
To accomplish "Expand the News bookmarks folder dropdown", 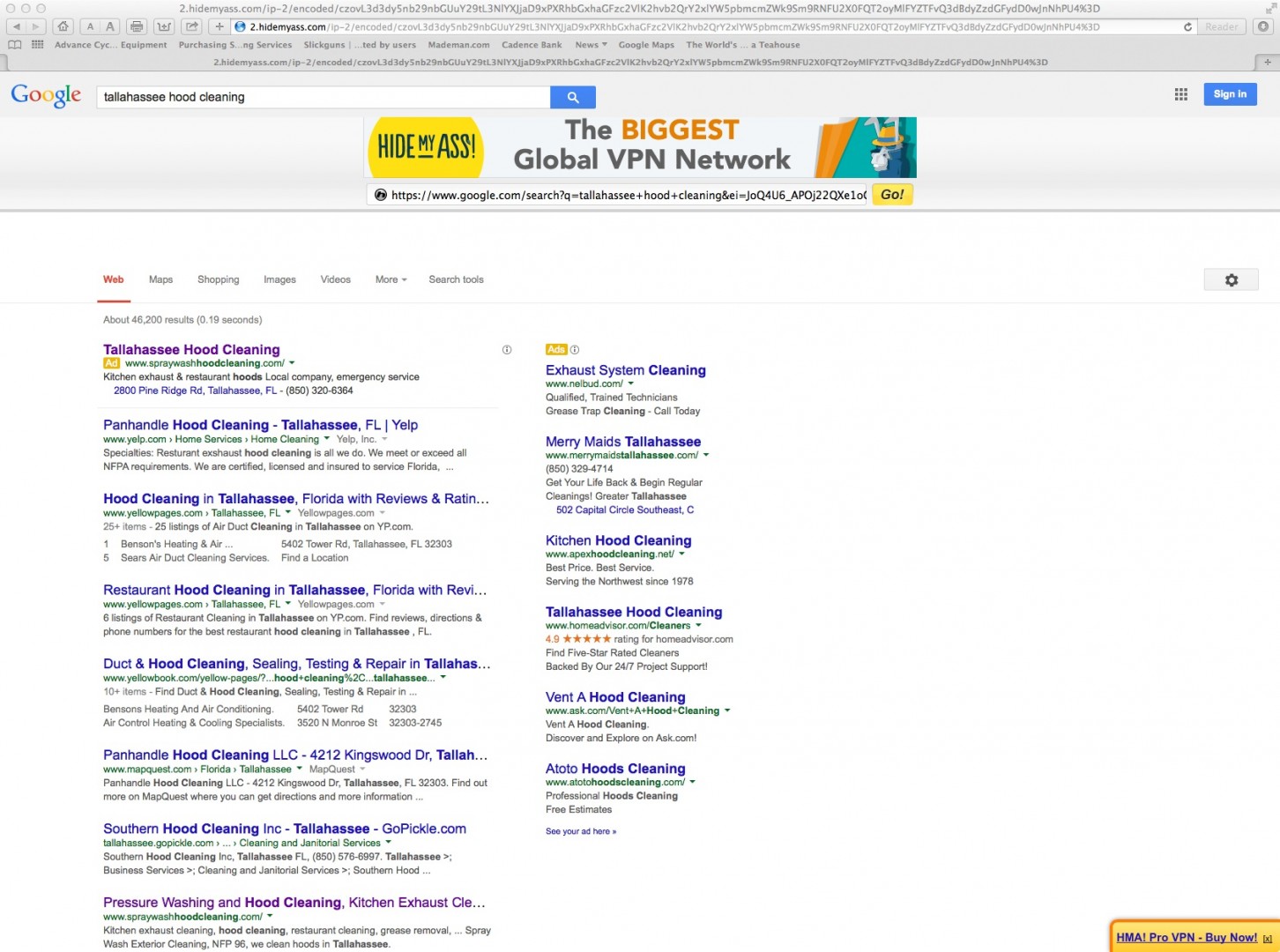I will 591,45.
